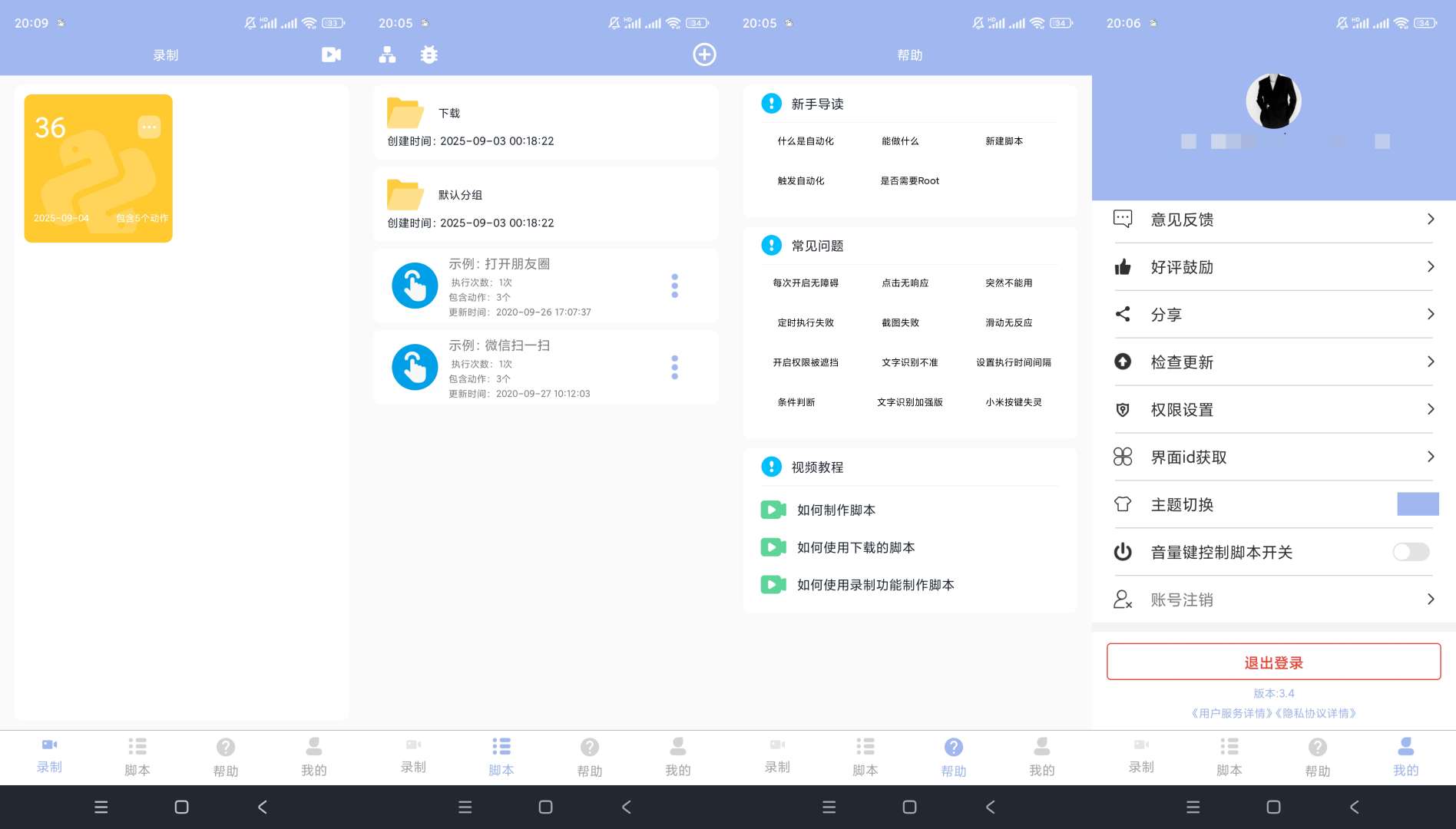The height and width of the screenshot is (829, 1456).
Task: Open FAQ 文字识别不准
Action: (x=909, y=362)
